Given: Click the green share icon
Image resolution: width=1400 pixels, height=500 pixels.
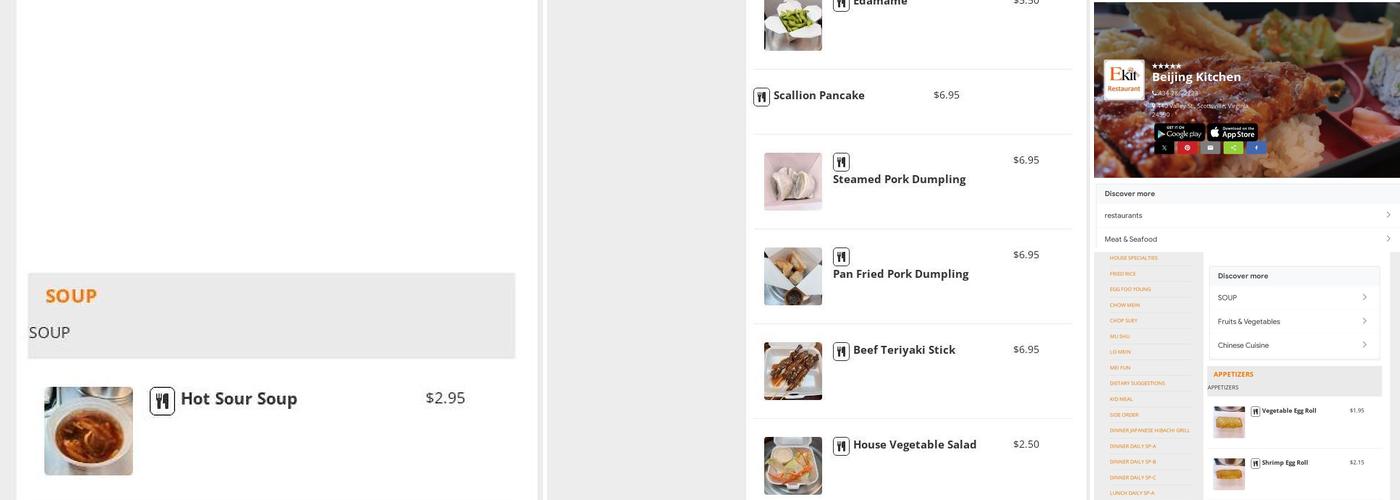Looking at the screenshot, I should [x=1233, y=148].
